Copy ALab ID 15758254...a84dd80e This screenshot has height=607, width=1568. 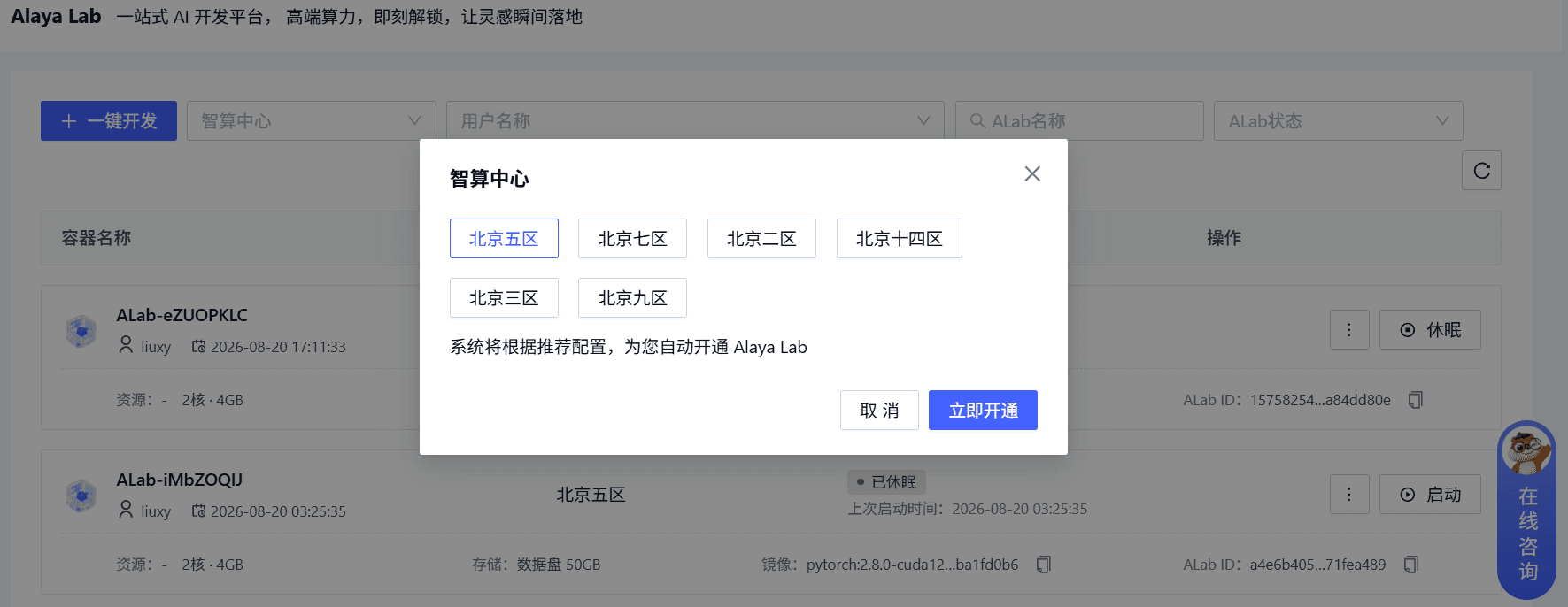click(x=1415, y=400)
